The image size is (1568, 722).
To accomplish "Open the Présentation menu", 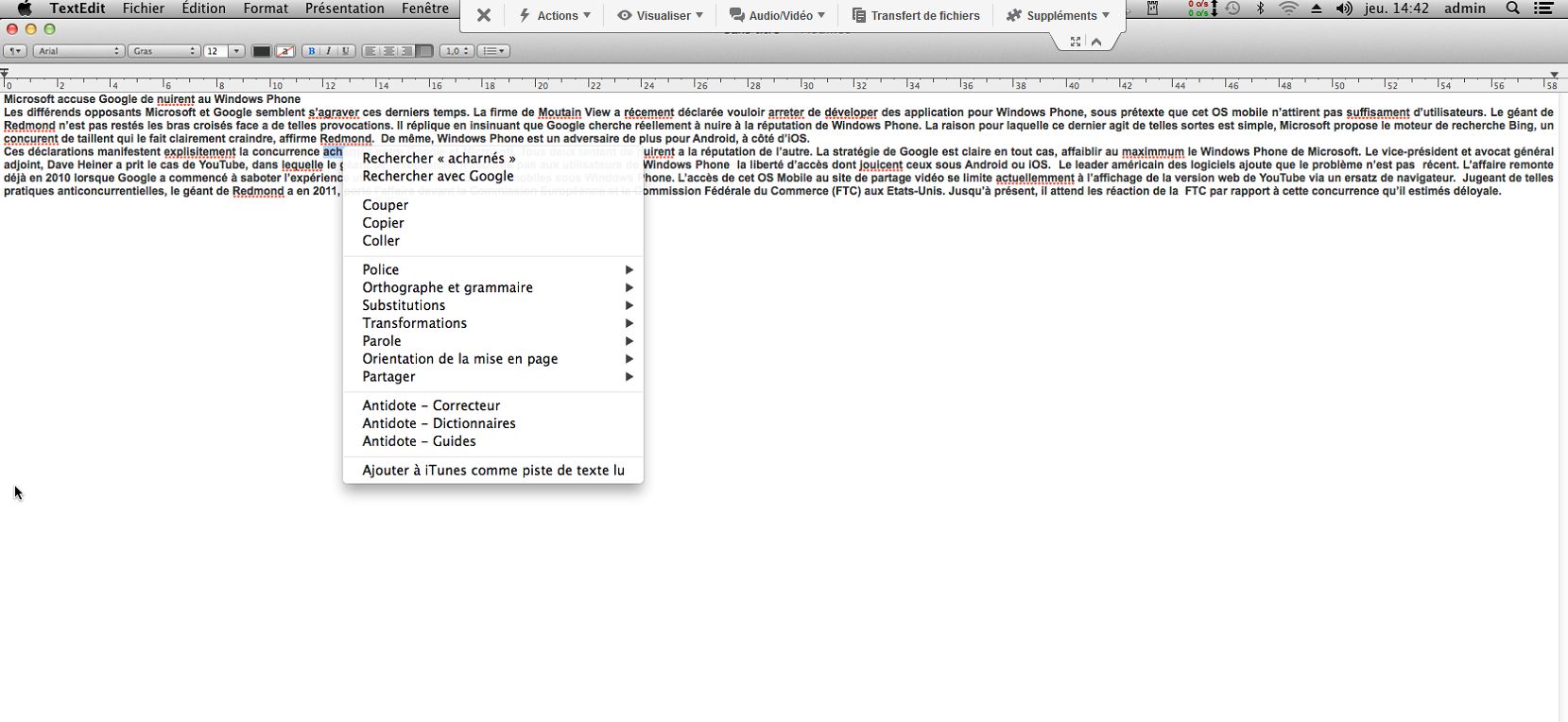I will 344,9.
